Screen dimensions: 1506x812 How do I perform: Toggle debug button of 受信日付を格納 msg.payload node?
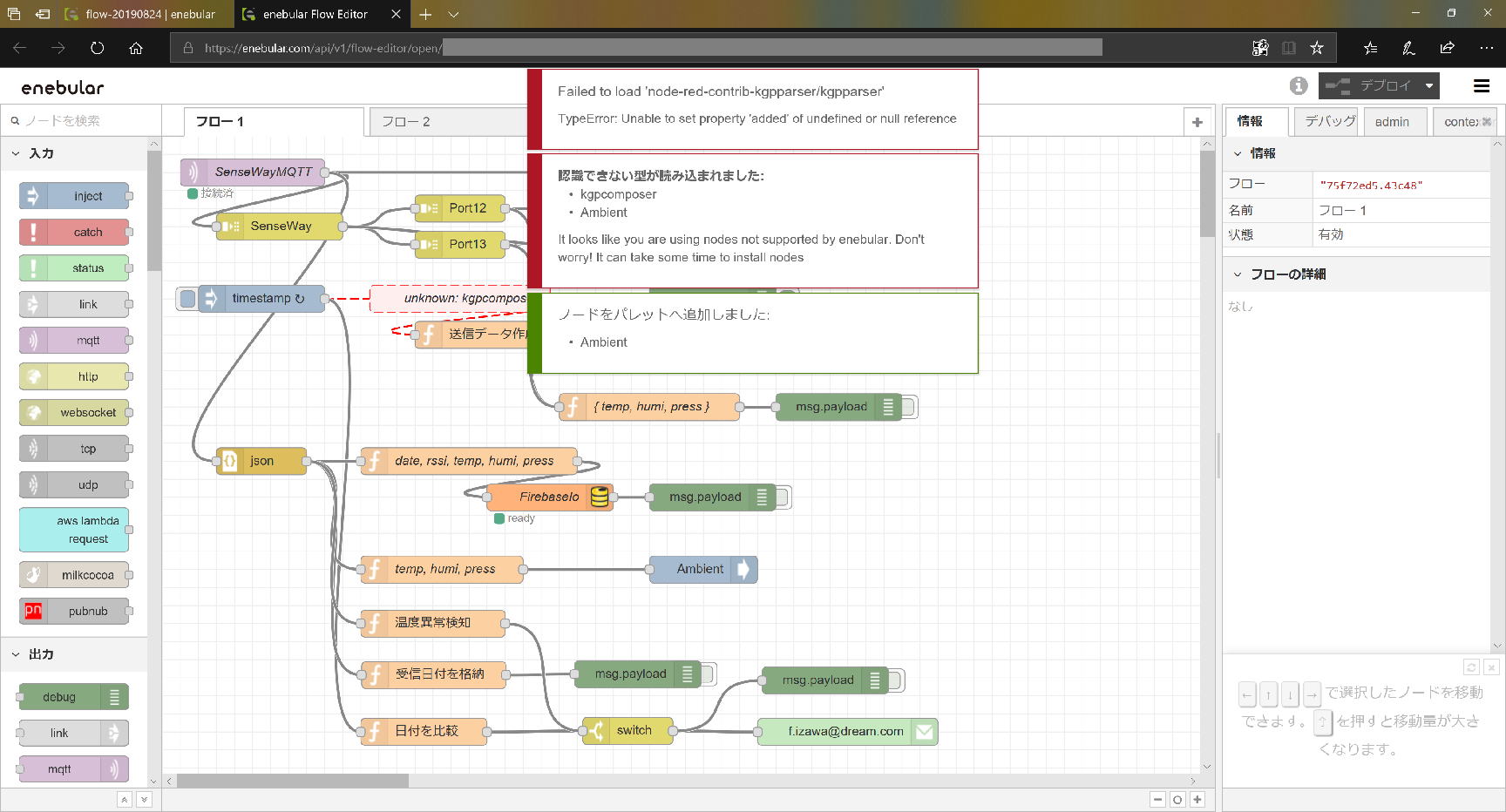pos(707,674)
